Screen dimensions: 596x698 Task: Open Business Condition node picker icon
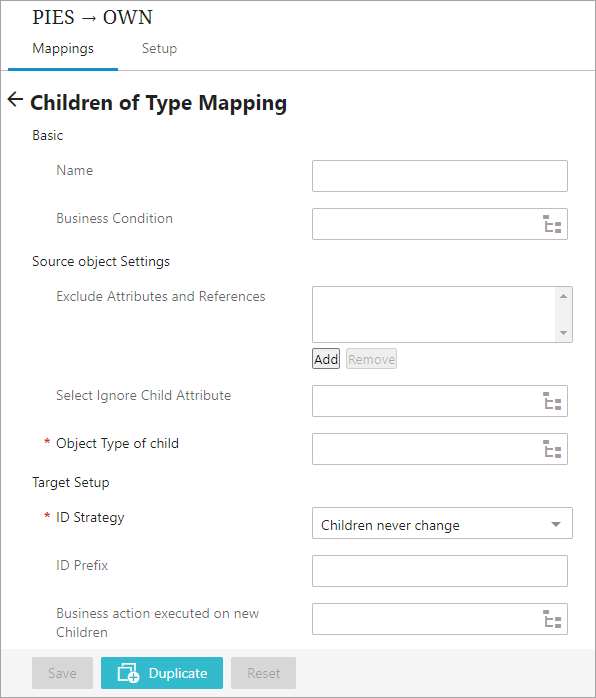click(x=552, y=224)
